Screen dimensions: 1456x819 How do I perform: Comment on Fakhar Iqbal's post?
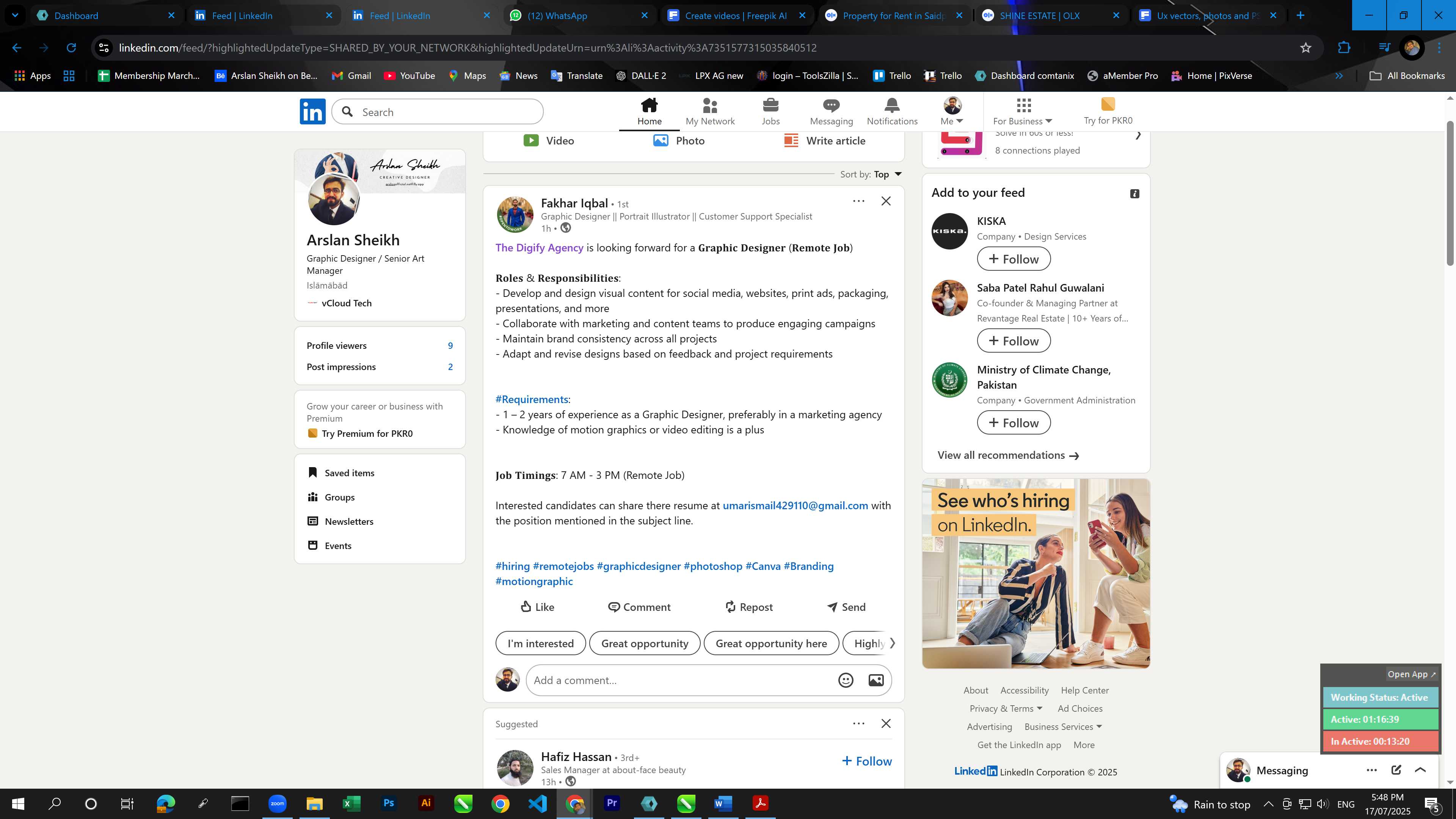639,607
